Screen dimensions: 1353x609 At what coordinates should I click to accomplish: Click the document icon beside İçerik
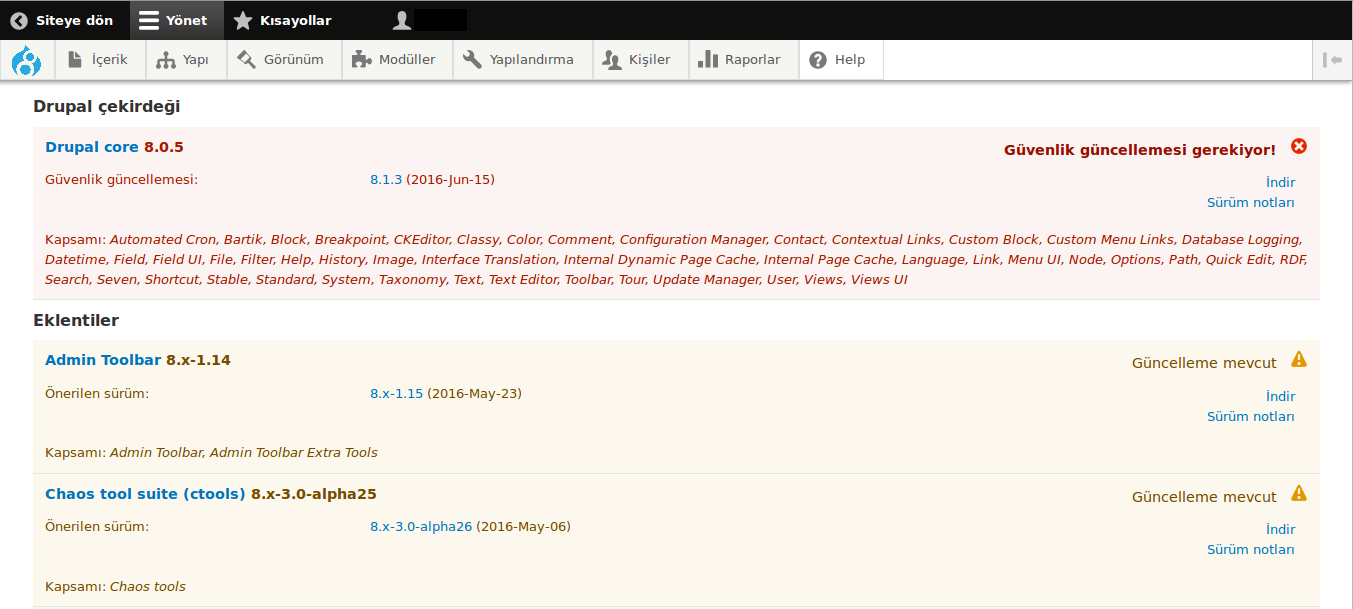[x=75, y=60]
